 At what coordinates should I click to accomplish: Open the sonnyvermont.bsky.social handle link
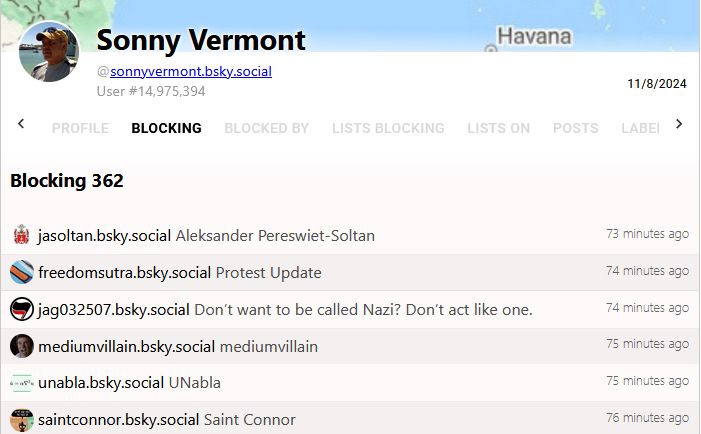190,72
